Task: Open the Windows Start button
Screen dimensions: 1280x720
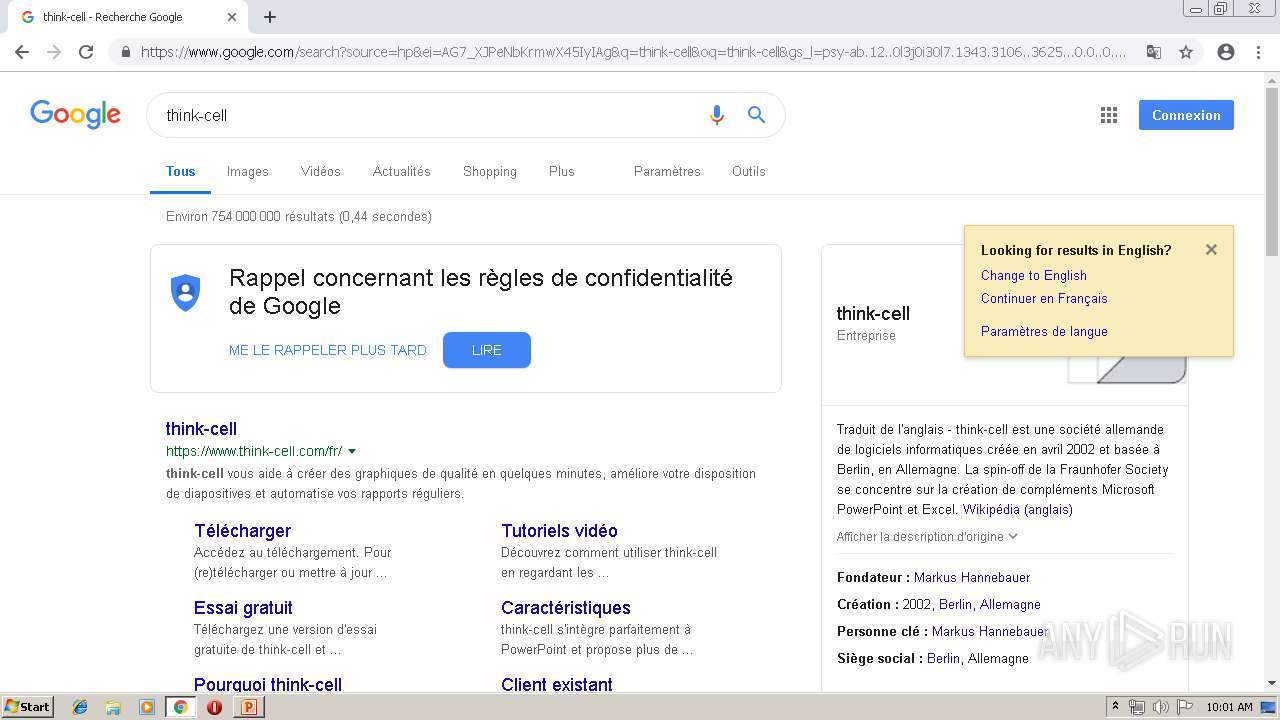Action: pos(27,707)
